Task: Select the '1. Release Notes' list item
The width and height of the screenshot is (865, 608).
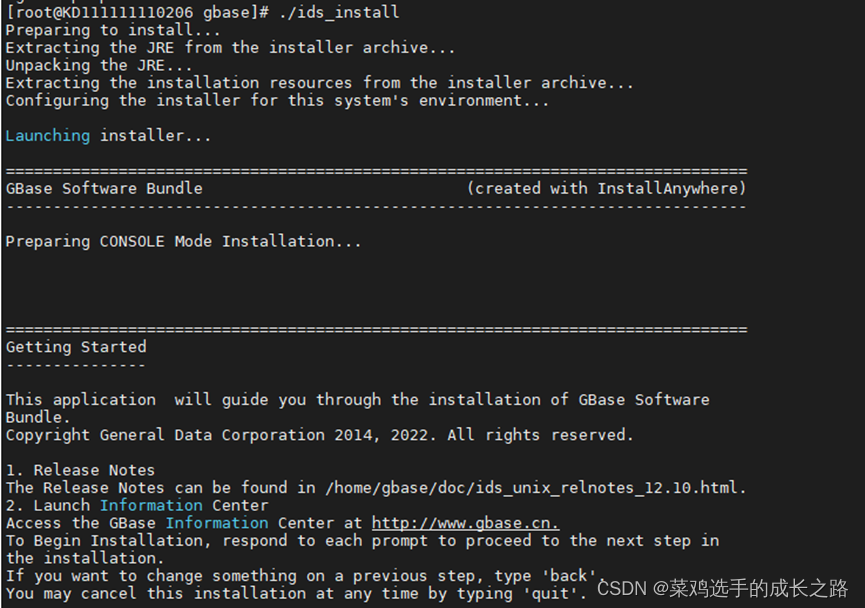Action: pyautogui.click(x=82, y=469)
